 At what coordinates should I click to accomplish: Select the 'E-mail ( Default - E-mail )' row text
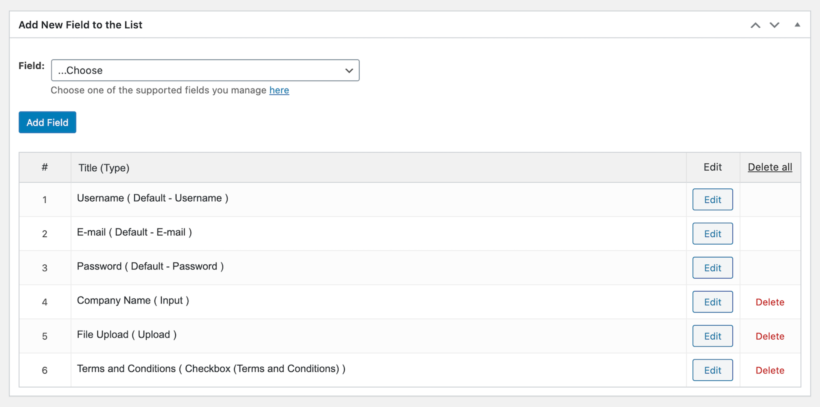134,232
